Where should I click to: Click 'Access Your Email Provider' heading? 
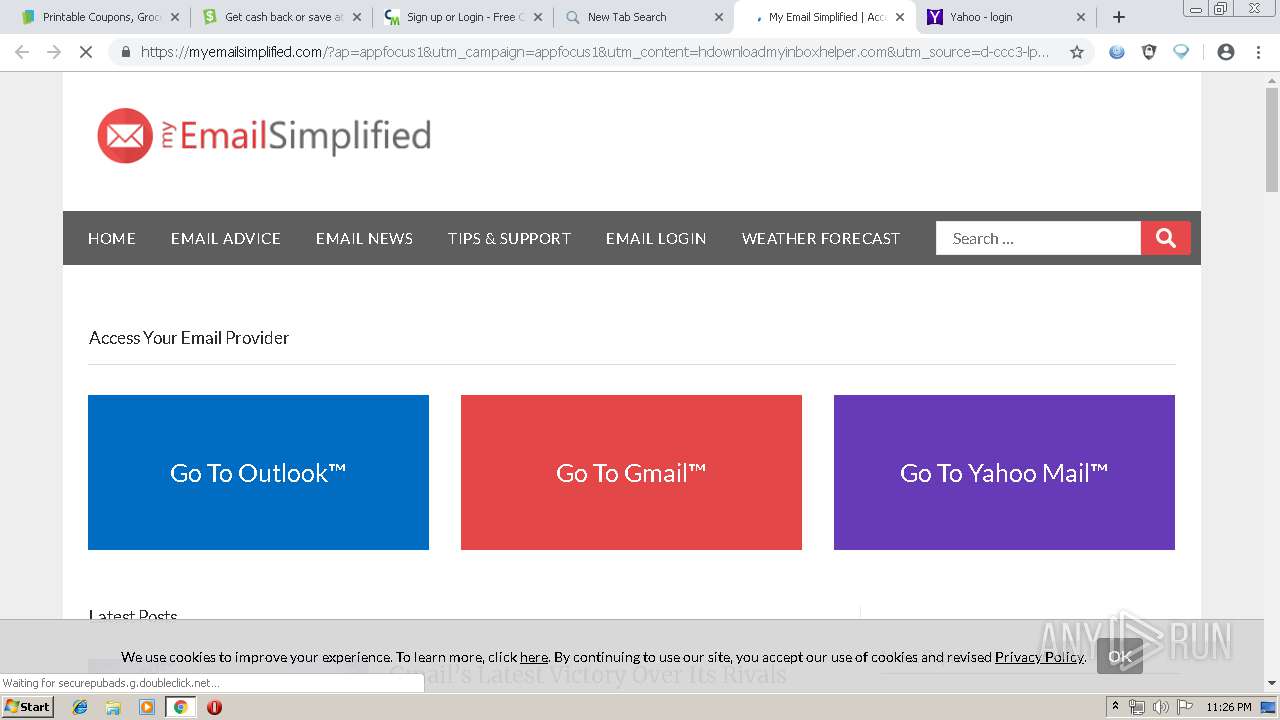point(189,337)
